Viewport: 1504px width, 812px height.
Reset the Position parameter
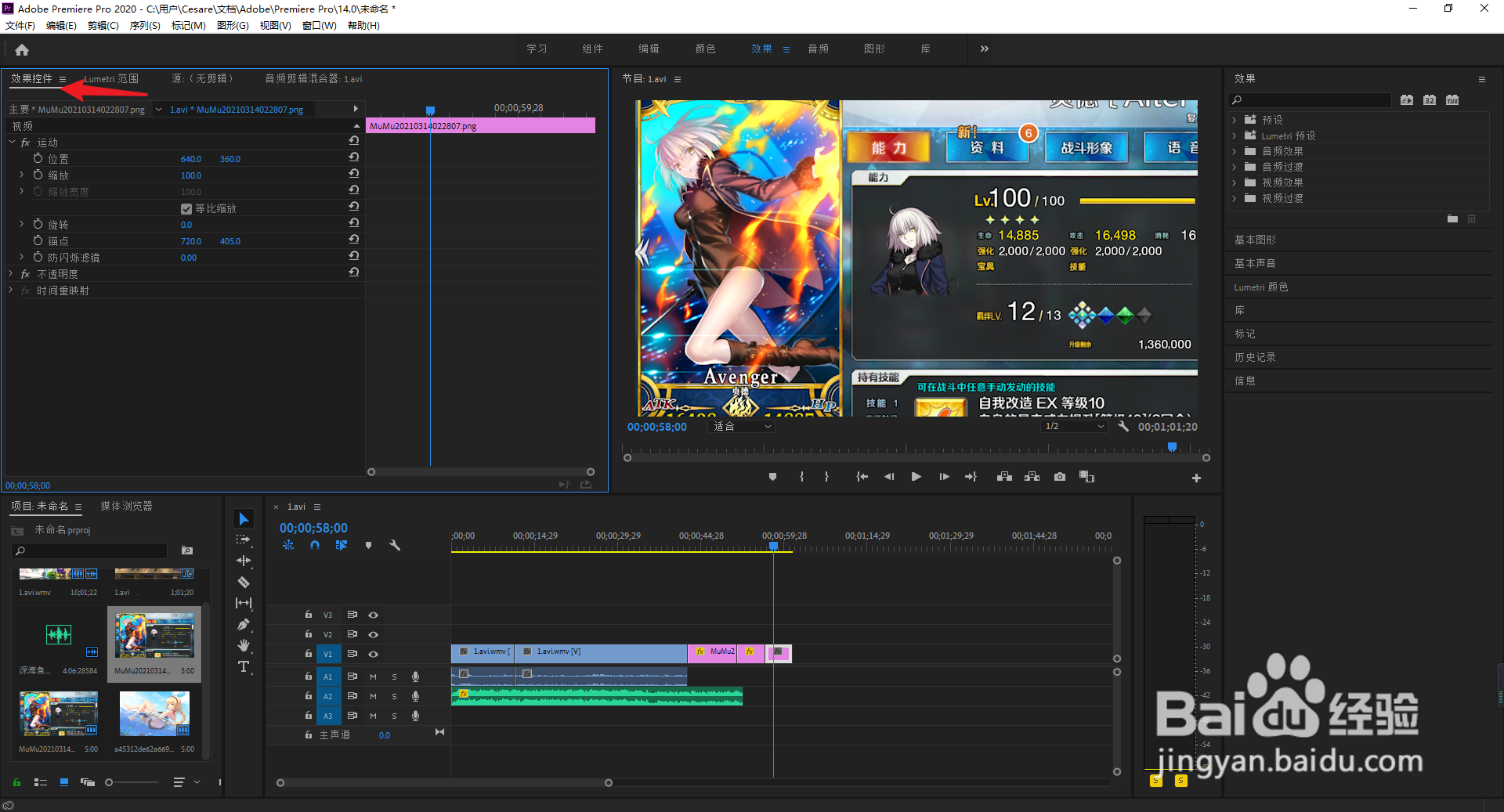(354, 157)
